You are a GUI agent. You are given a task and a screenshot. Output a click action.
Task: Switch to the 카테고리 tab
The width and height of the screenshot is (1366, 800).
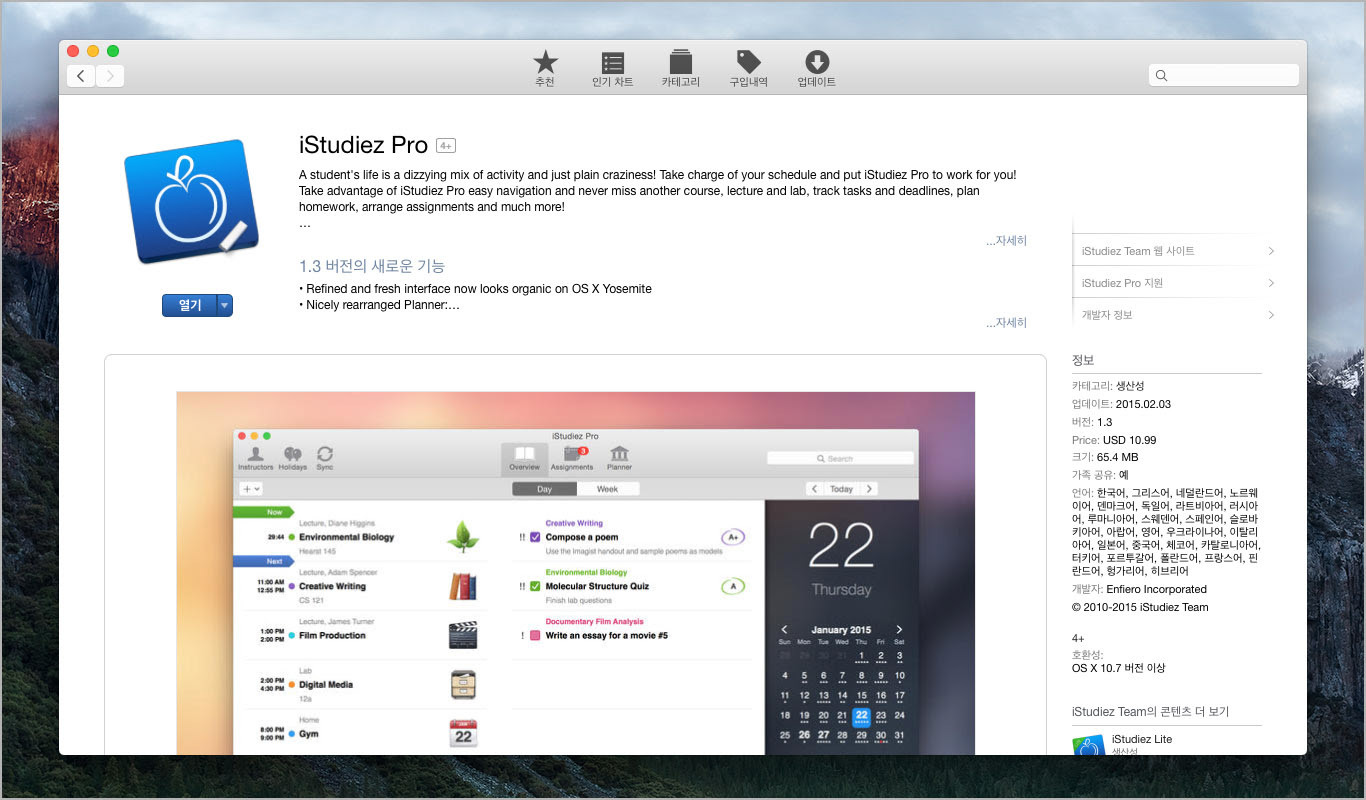[x=681, y=69]
